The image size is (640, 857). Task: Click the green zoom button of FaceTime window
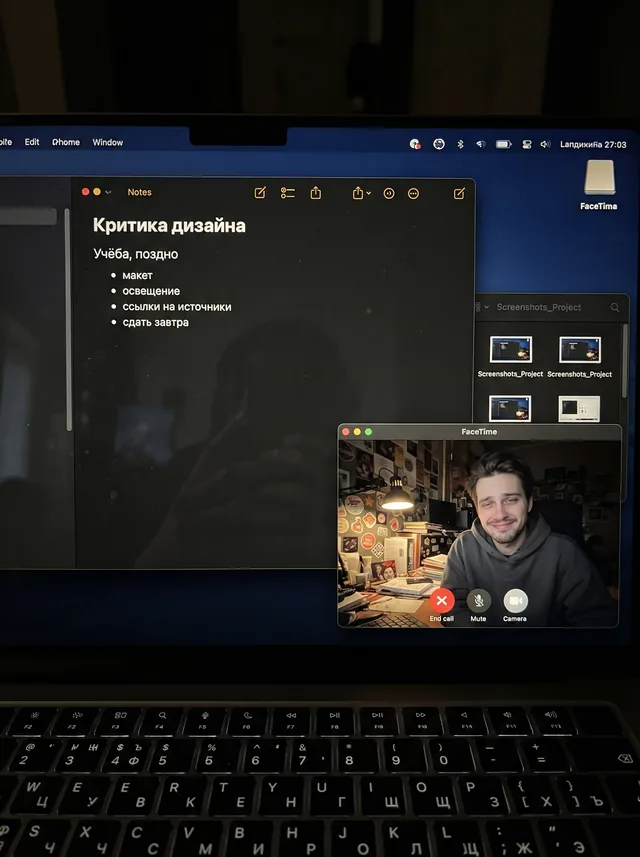(x=369, y=432)
